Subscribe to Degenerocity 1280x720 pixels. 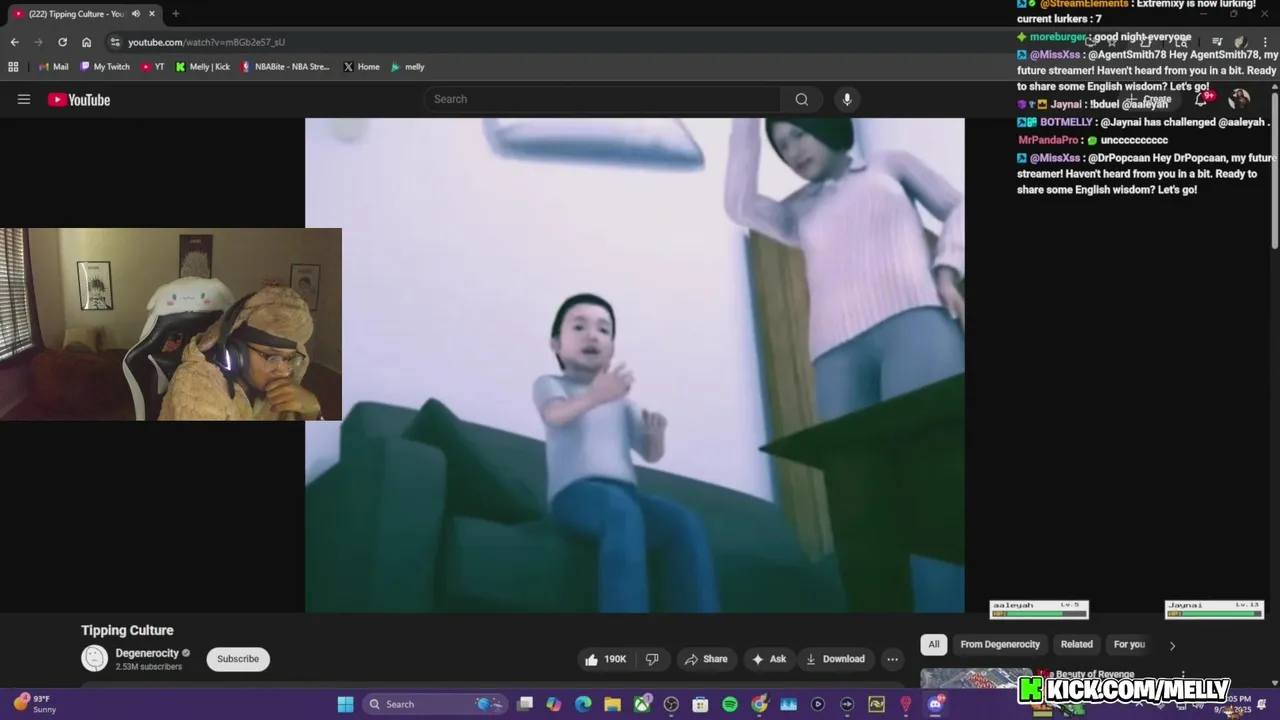tap(238, 659)
